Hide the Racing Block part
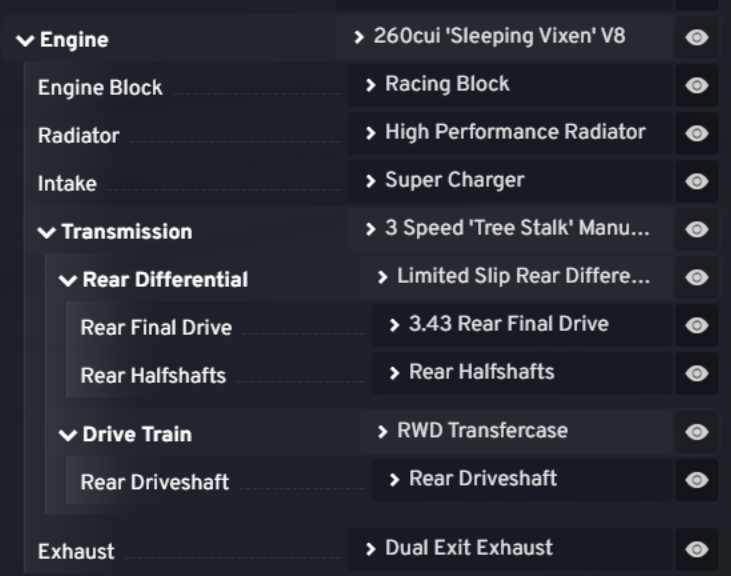 [697, 86]
